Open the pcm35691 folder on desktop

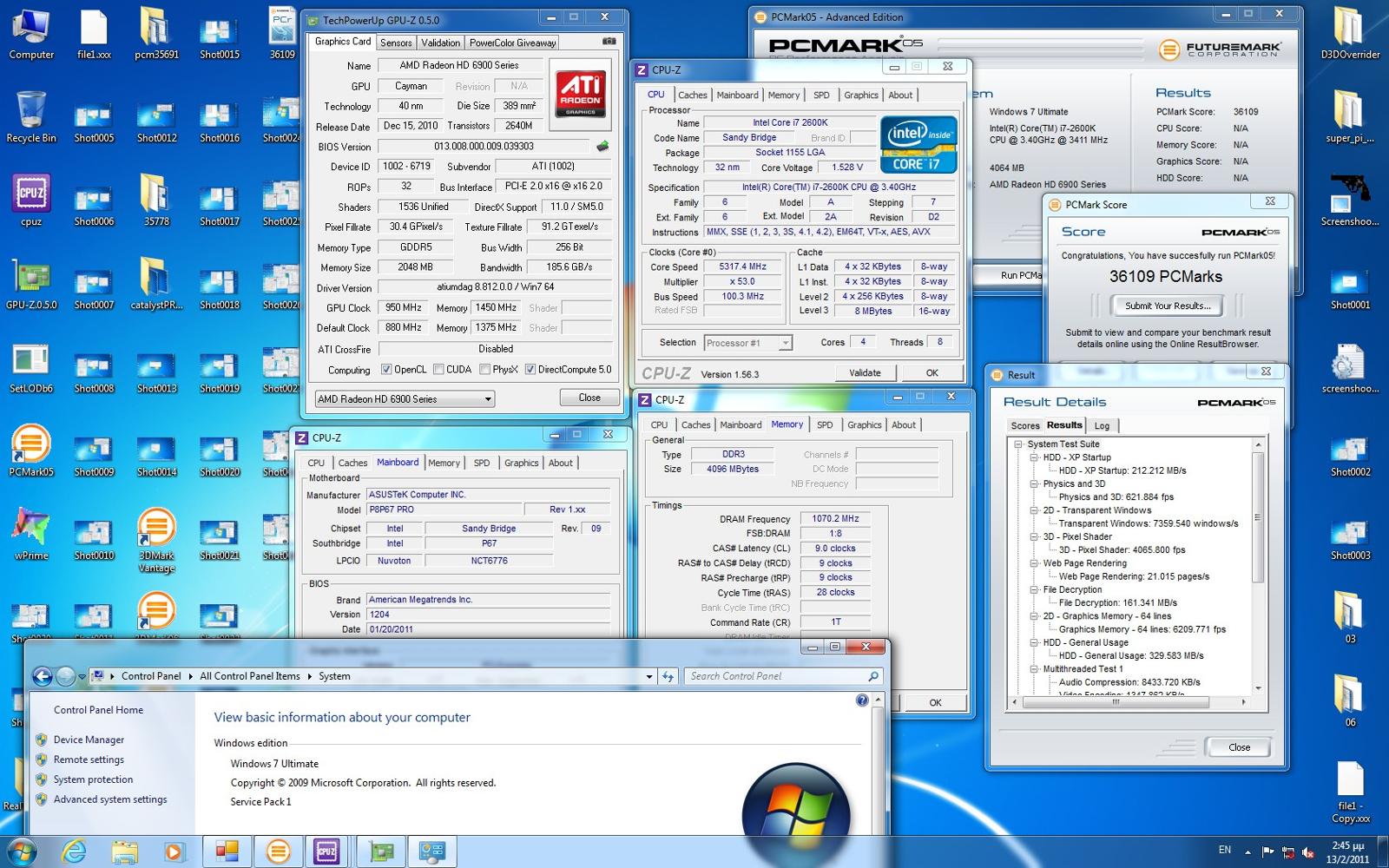pyautogui.click(x=156, y=33)
